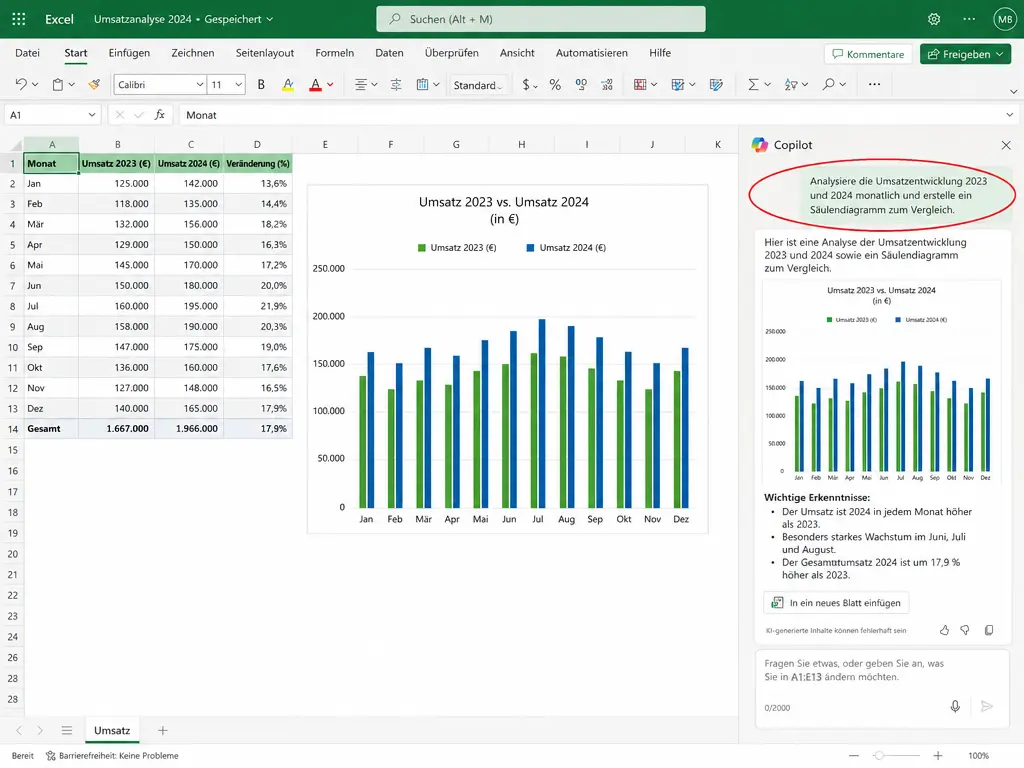Copy the Copilot response with copy icon
The width and height of the screenshot is (1024, 768).
point(989,630)
